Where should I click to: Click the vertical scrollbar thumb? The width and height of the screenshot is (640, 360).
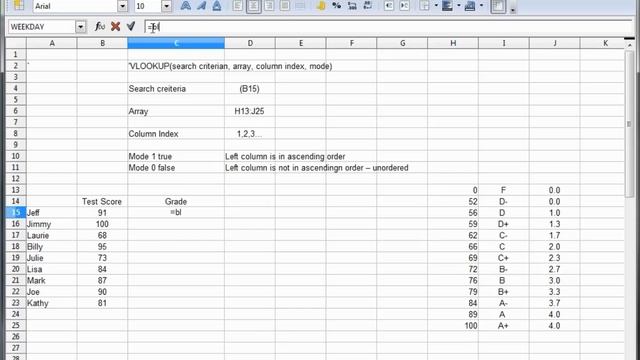[x=629, y=124]
